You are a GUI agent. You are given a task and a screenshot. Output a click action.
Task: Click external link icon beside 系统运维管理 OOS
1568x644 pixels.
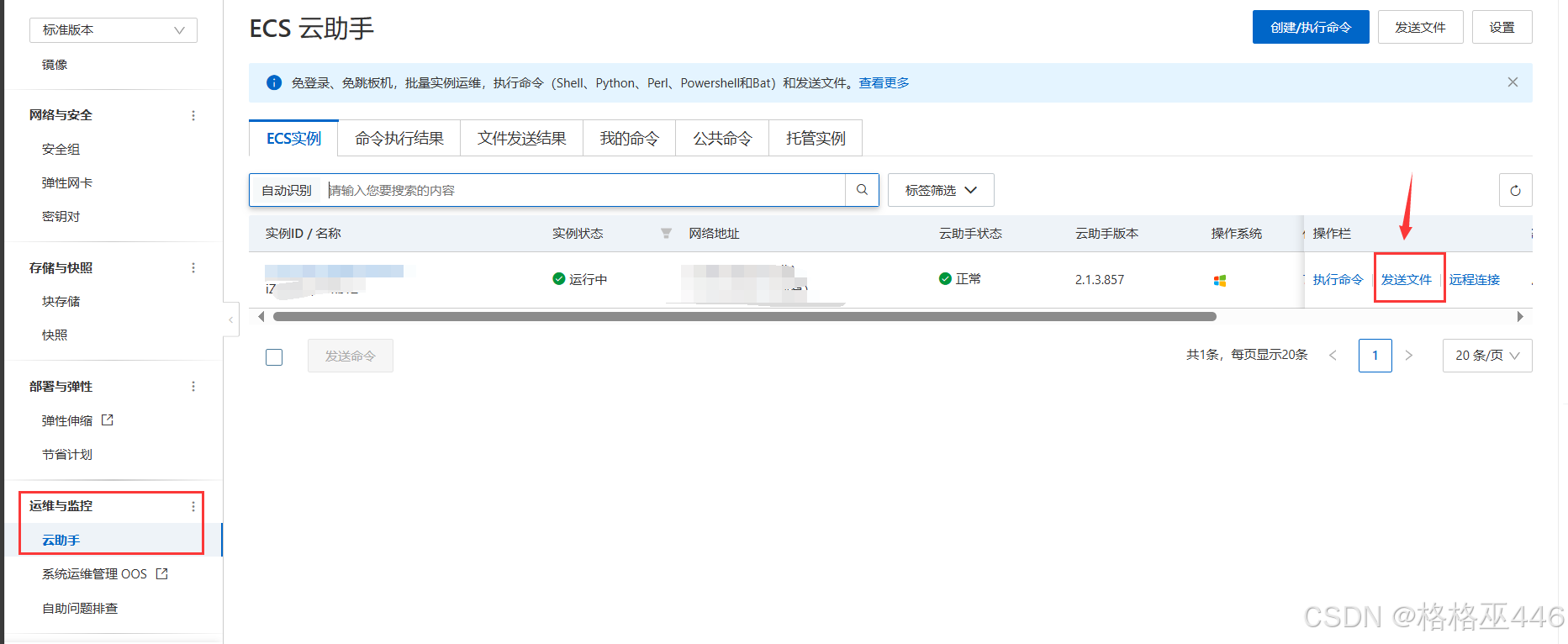click(x=162, y=573)
